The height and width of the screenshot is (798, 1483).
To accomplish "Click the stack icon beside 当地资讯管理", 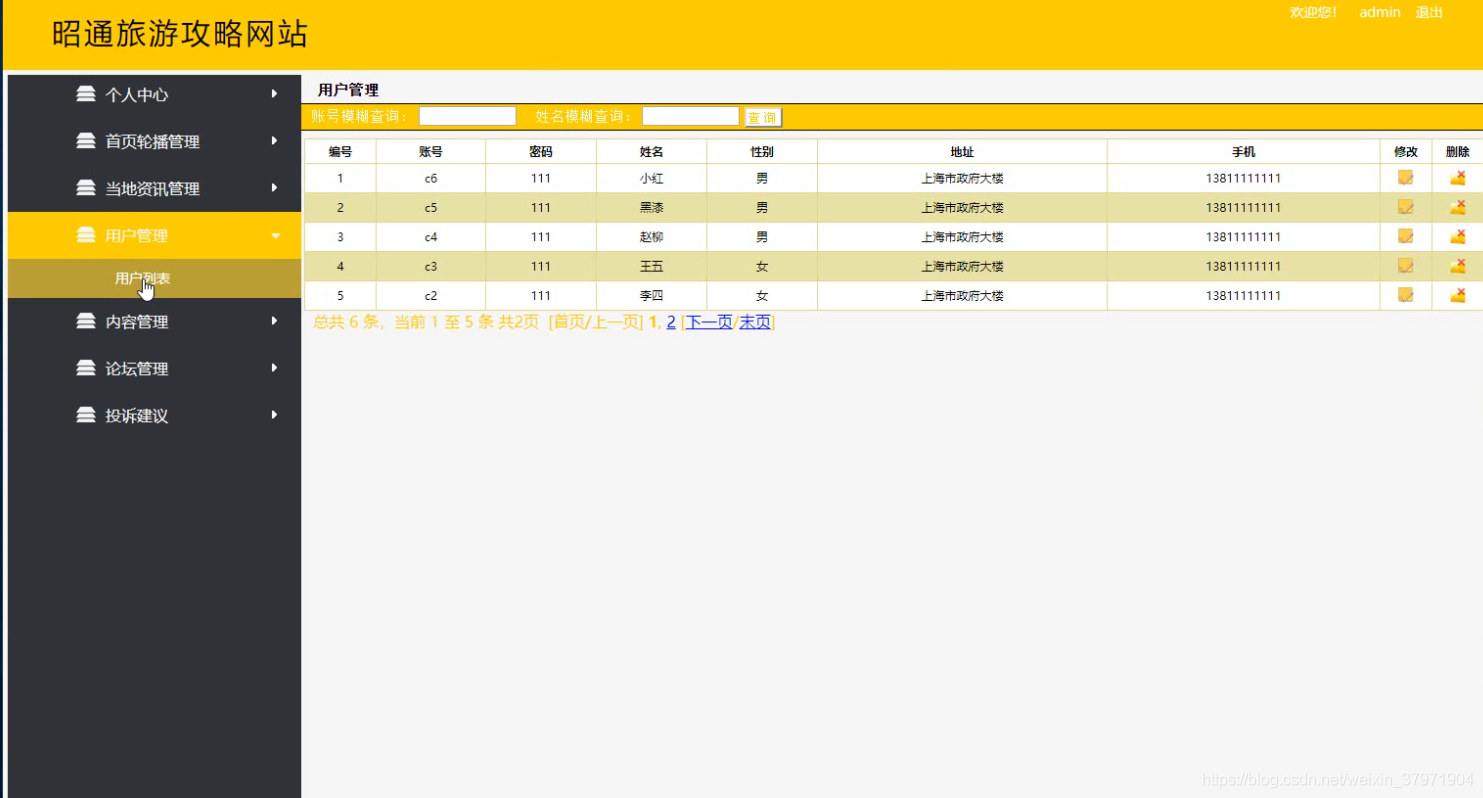I will 86,188.
